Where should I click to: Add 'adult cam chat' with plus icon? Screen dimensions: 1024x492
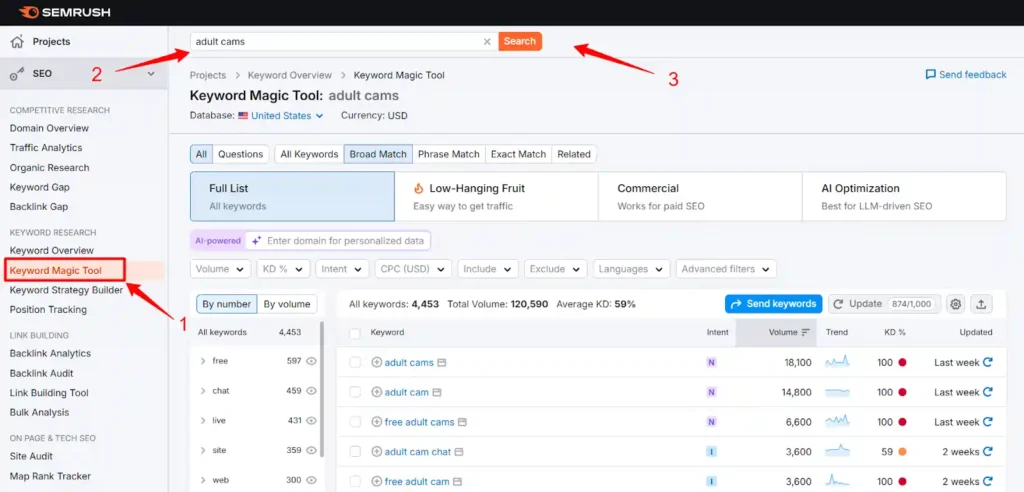point(376,451)
